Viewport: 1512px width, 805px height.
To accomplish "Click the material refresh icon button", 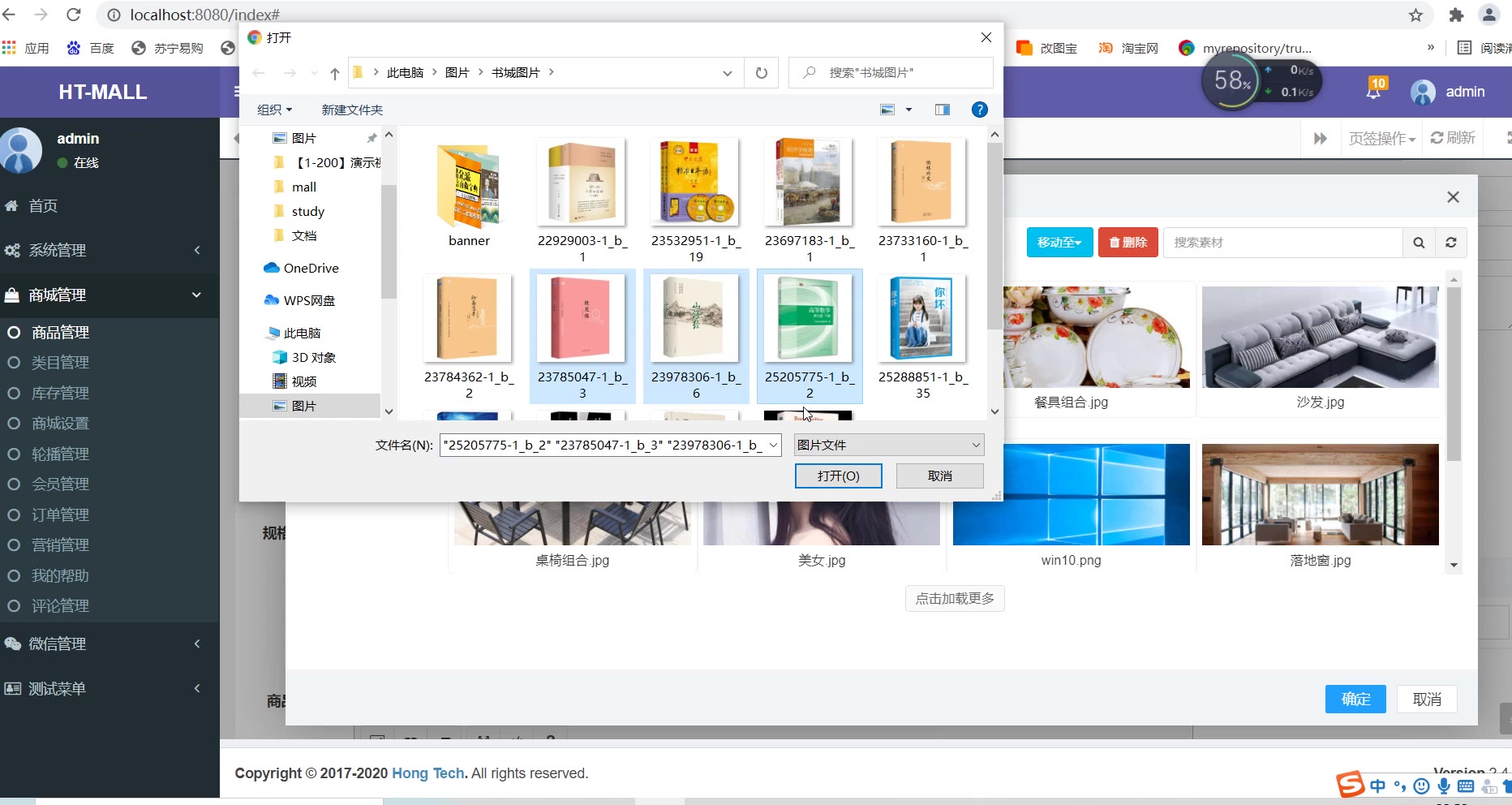I will click(1450, 243).
